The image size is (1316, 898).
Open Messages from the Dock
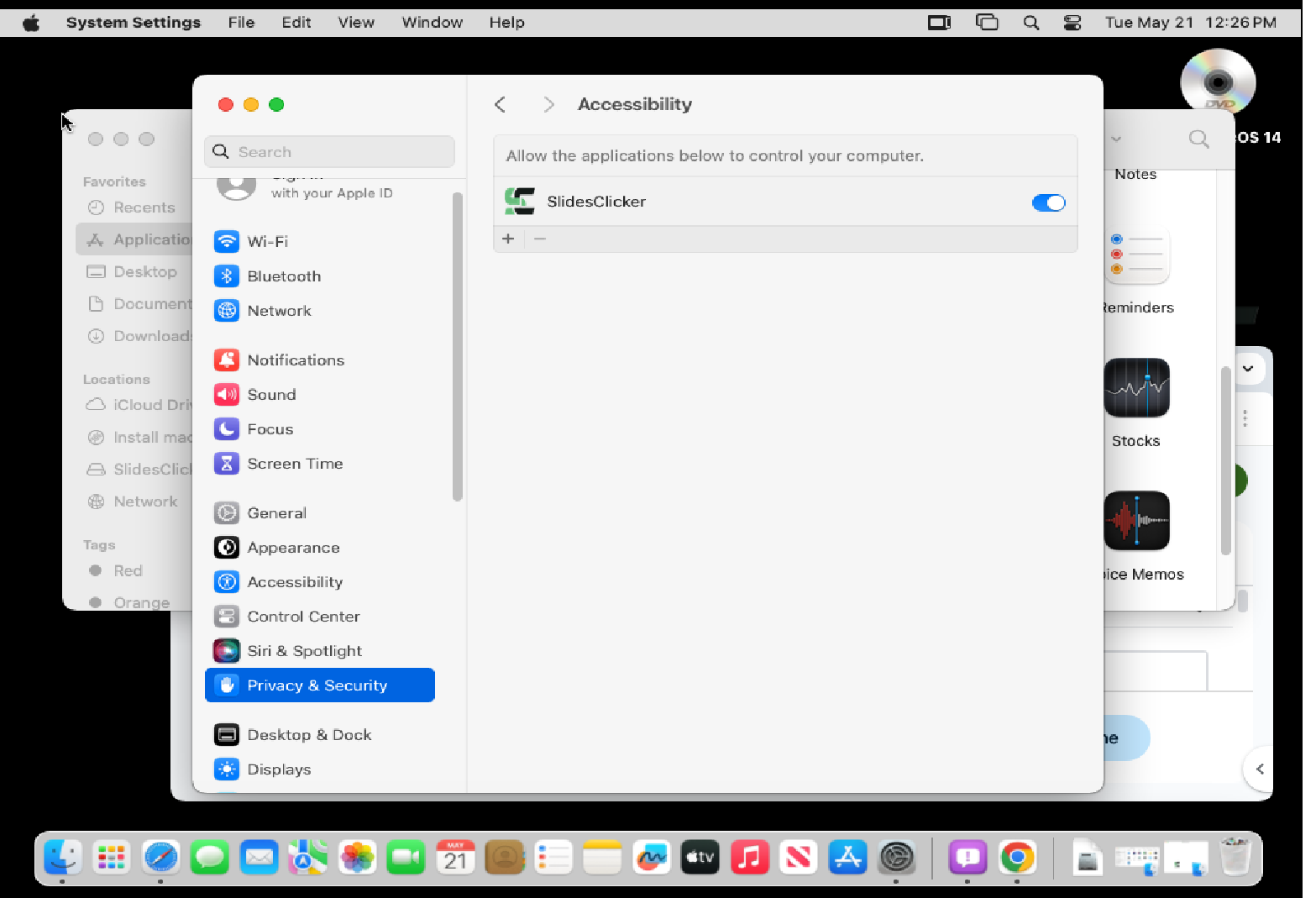click(210, 857)
